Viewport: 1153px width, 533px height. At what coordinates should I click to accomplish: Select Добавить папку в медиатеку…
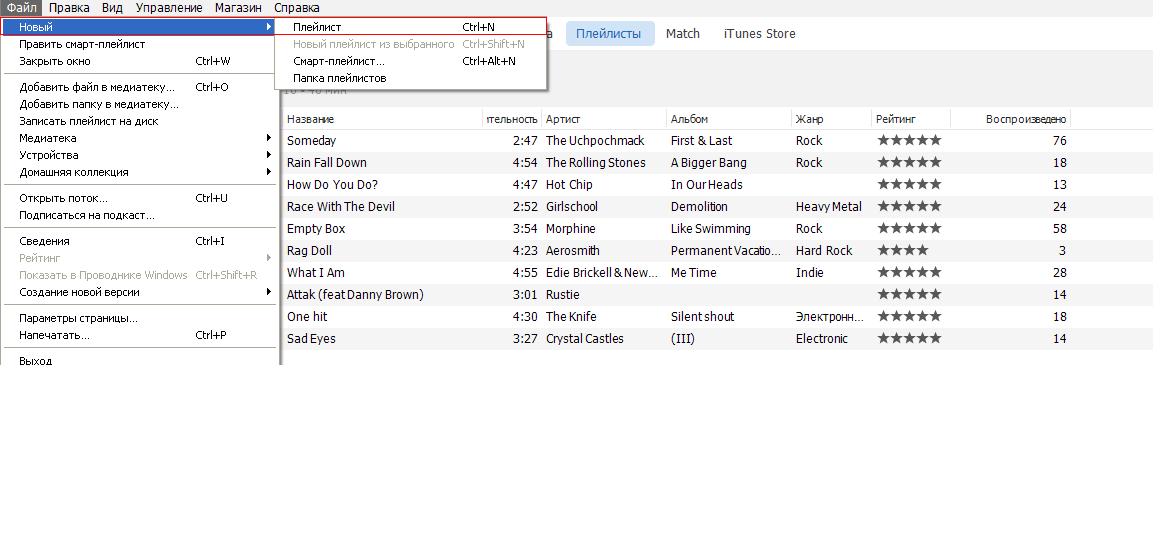click(139, 104)
